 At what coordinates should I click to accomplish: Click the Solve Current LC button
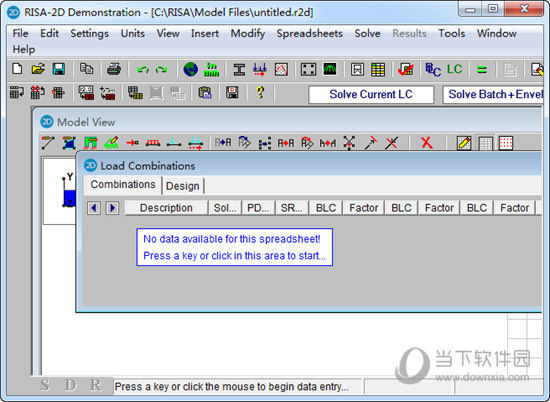pyautogui.click(x=371, y=94)
